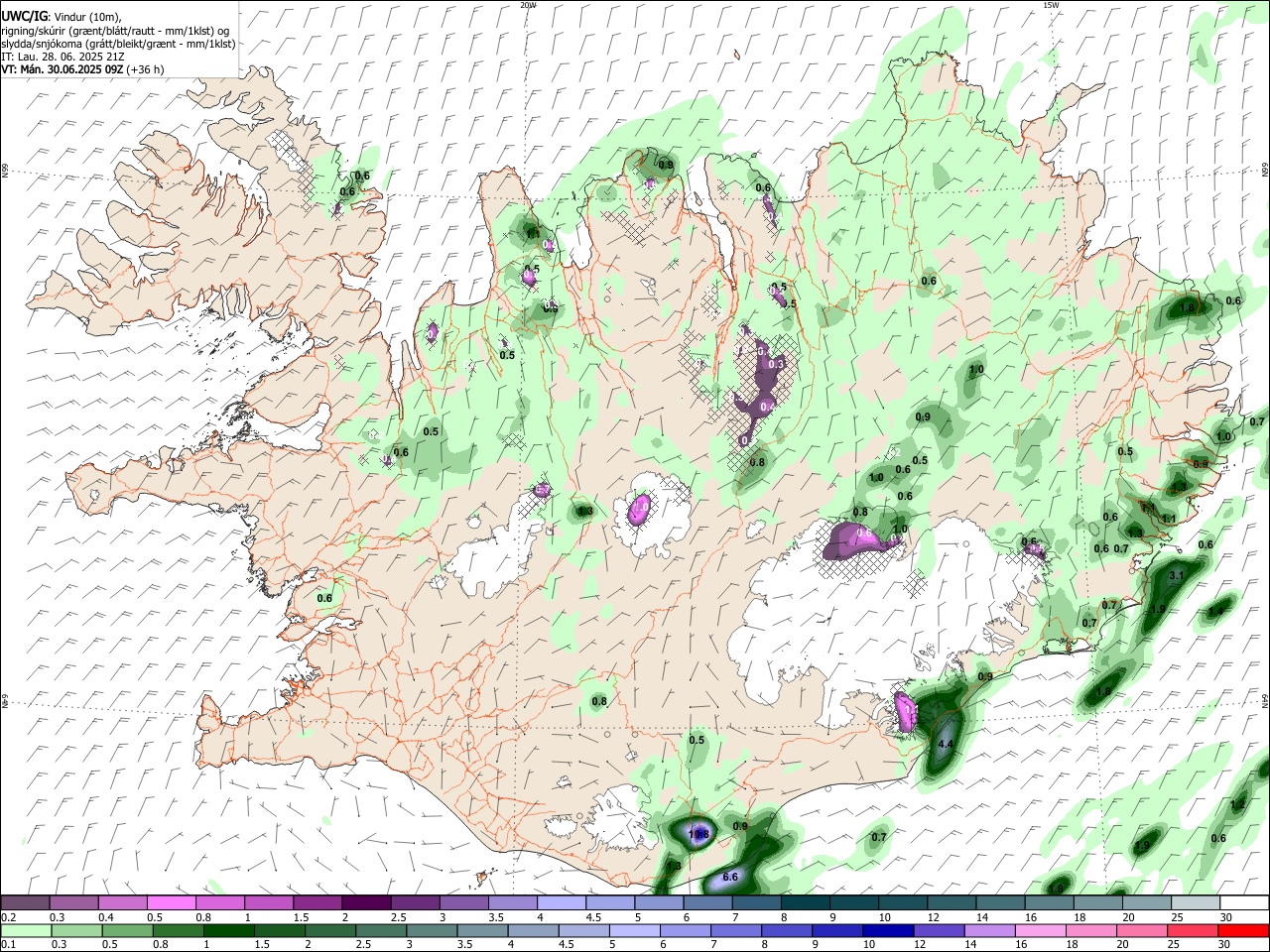The height and width of the screenshot is (952, 1270).
Task: Pick the darkest purple 2 mm sleet swatch
Action: [366, 903]
